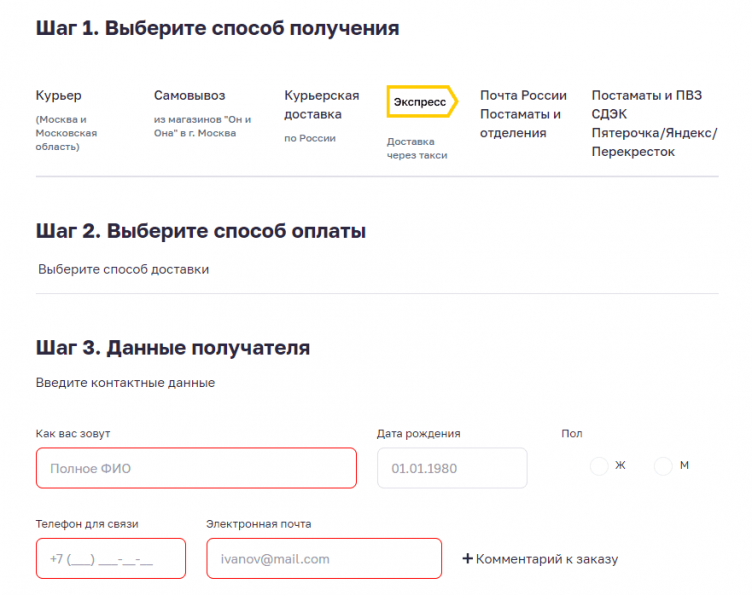The height and width of the screenshot is (595, 752).
Task: Choose the Курьер delivery method
Action: (59, 96)
